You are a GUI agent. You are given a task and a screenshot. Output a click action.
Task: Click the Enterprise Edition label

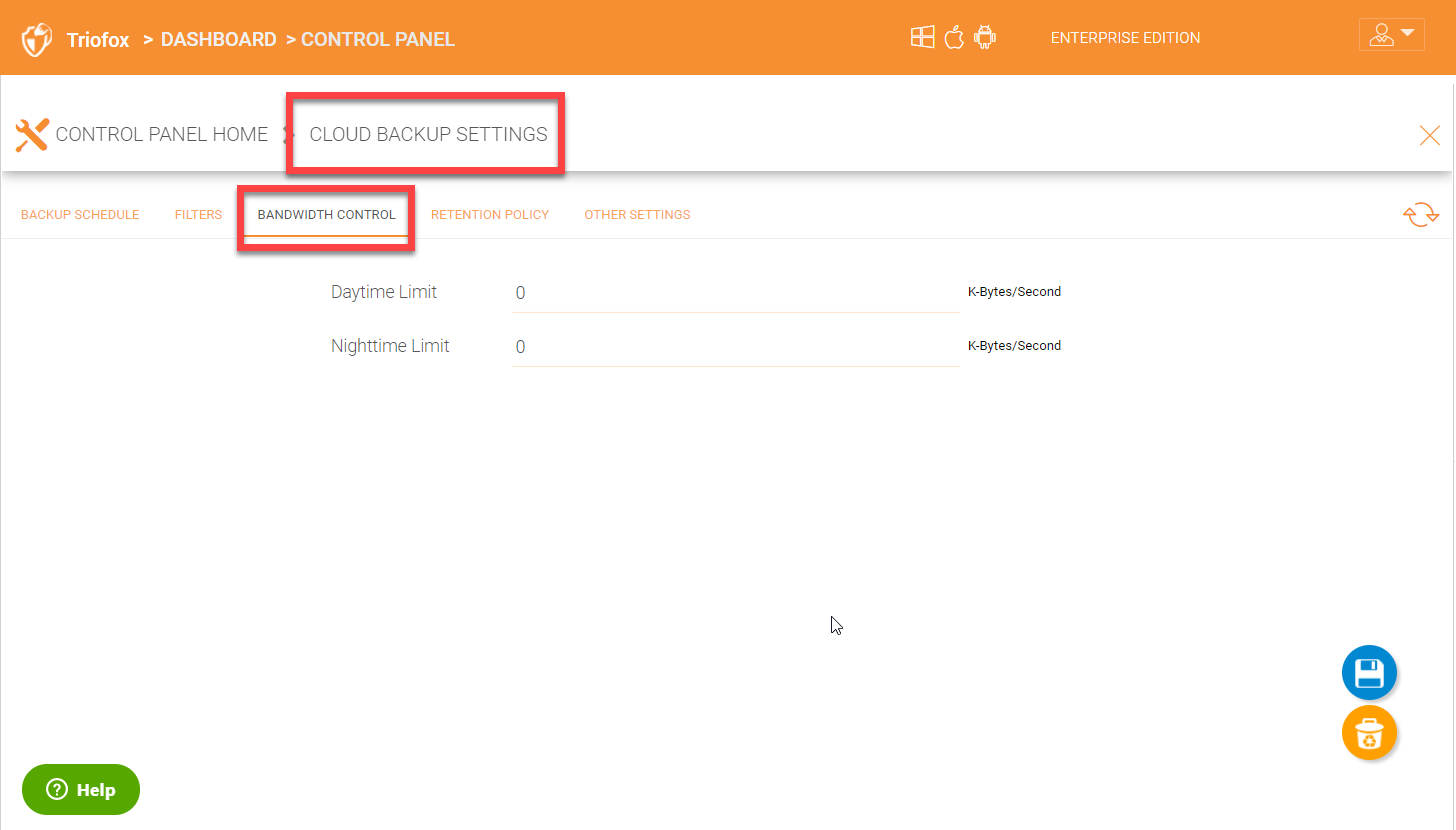1125,38
